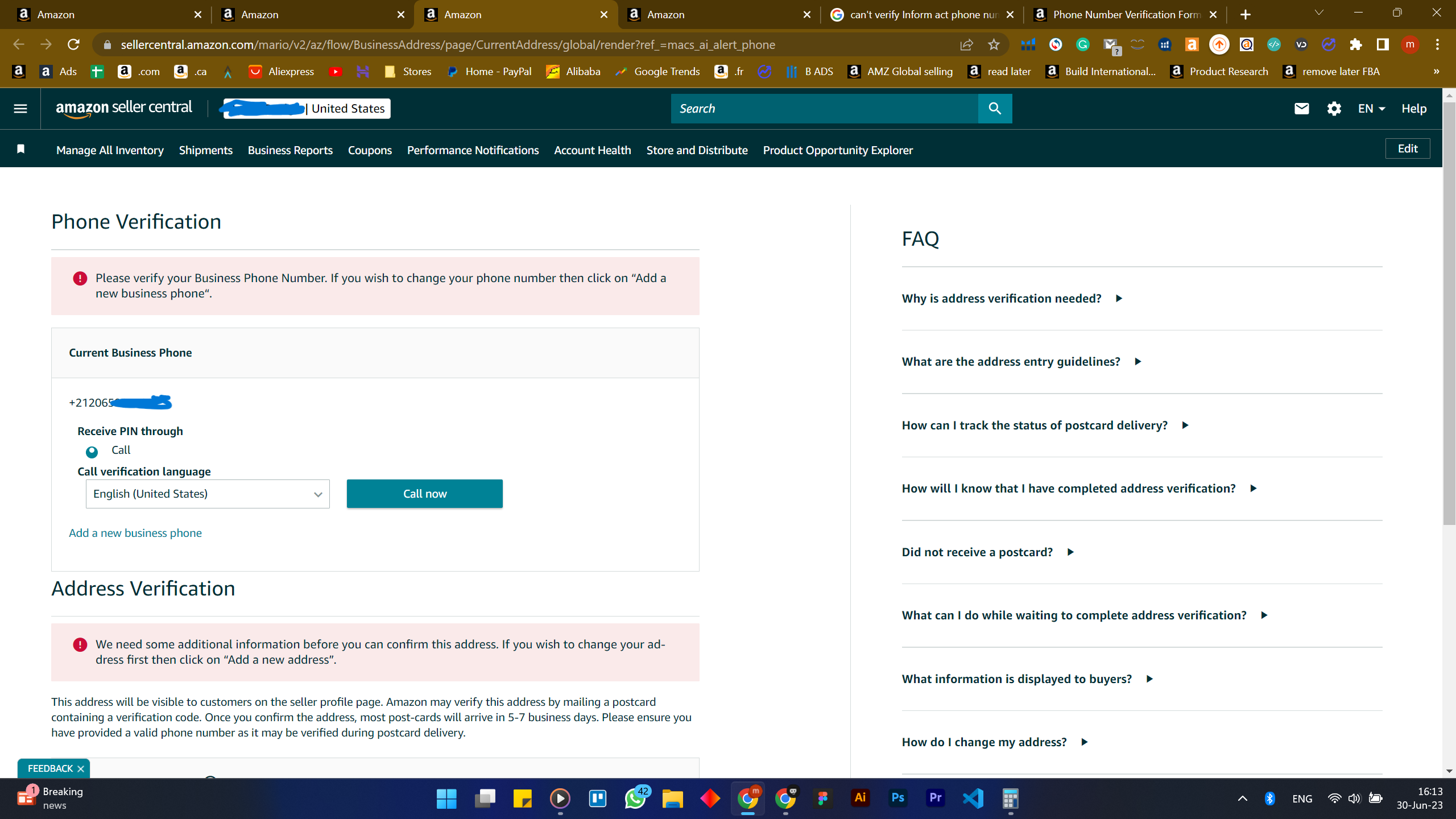1456x819 pixels.
Task: Click the search magnifier button
Action: (x=995, y=109)
